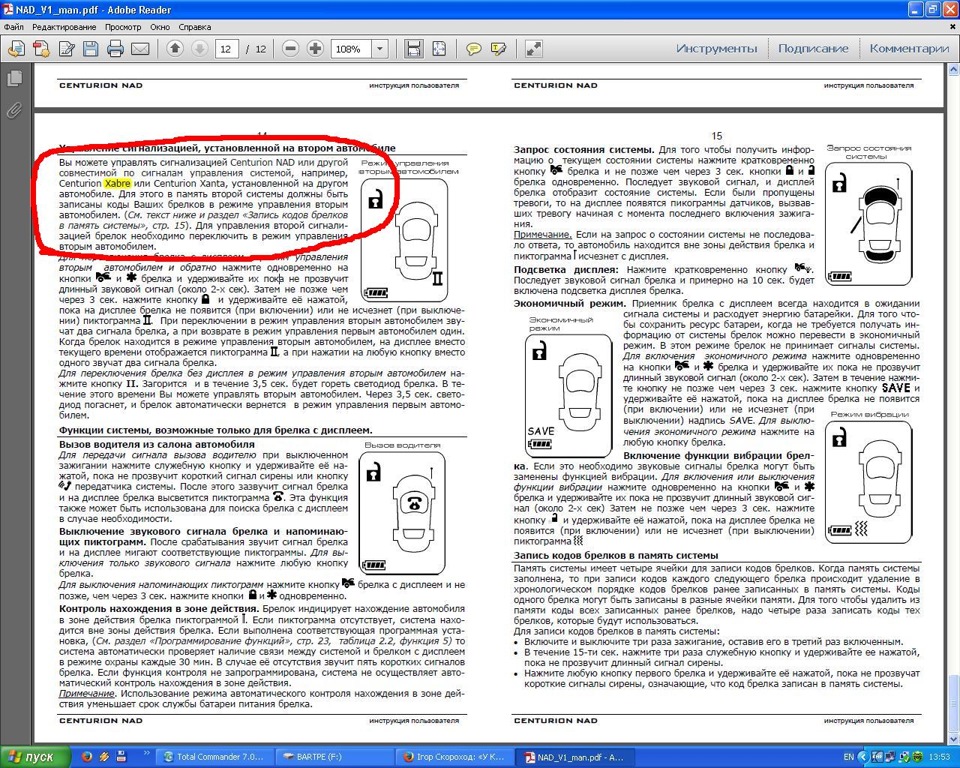Click the current page number field
This screenshot has width=960, height=768.
(226, 49)
